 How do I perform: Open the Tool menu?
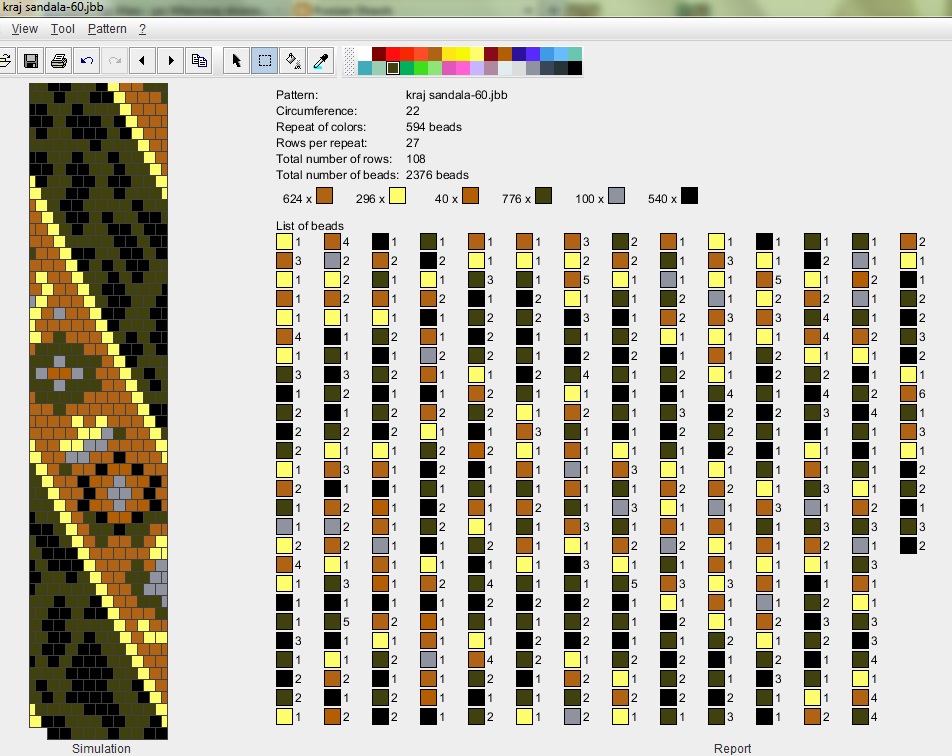[63, 30]
